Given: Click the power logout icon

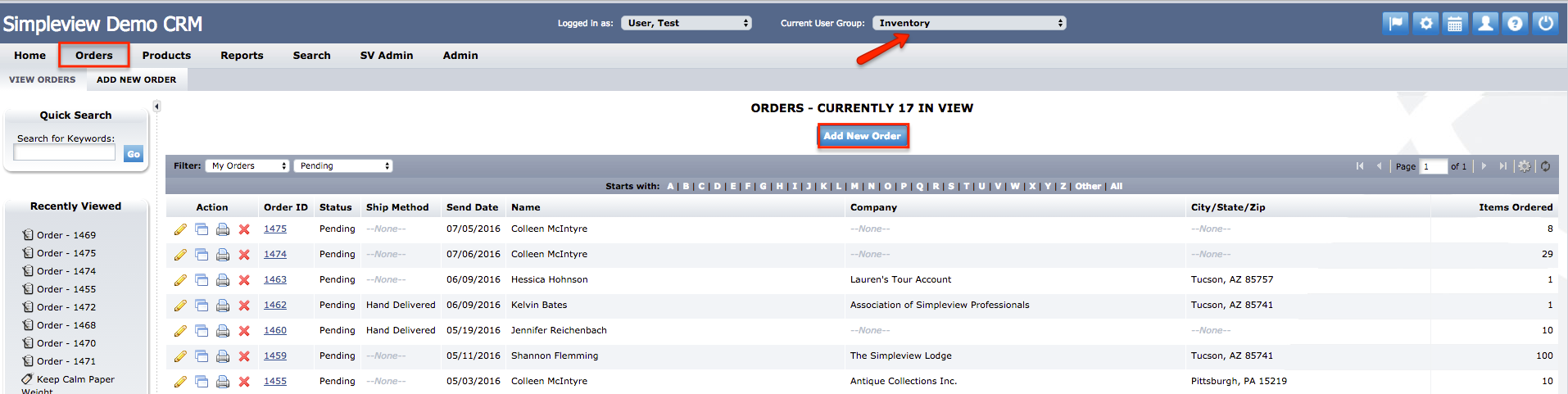Looking at the screenshot, I should (x=1545, y=23).
